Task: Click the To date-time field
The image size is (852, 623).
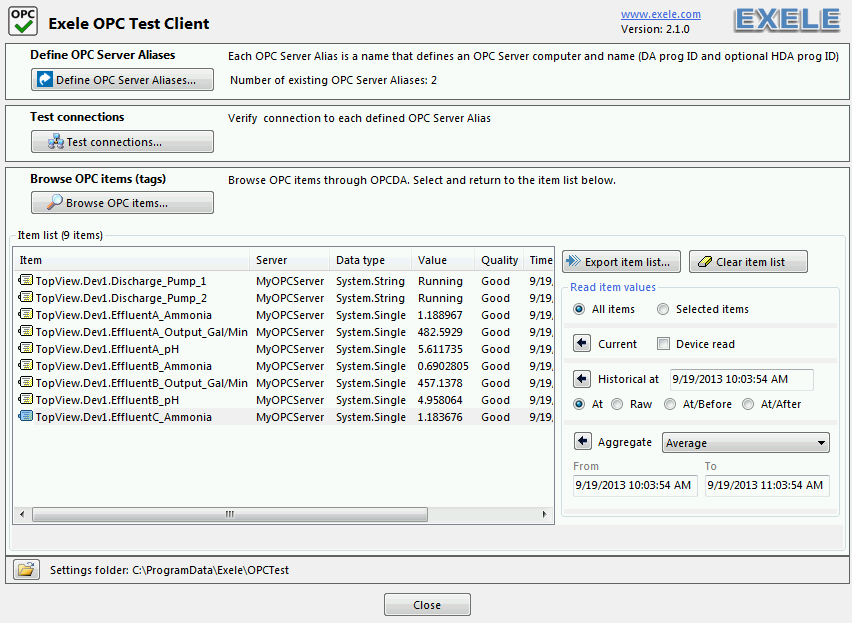Action: (767, 485)
